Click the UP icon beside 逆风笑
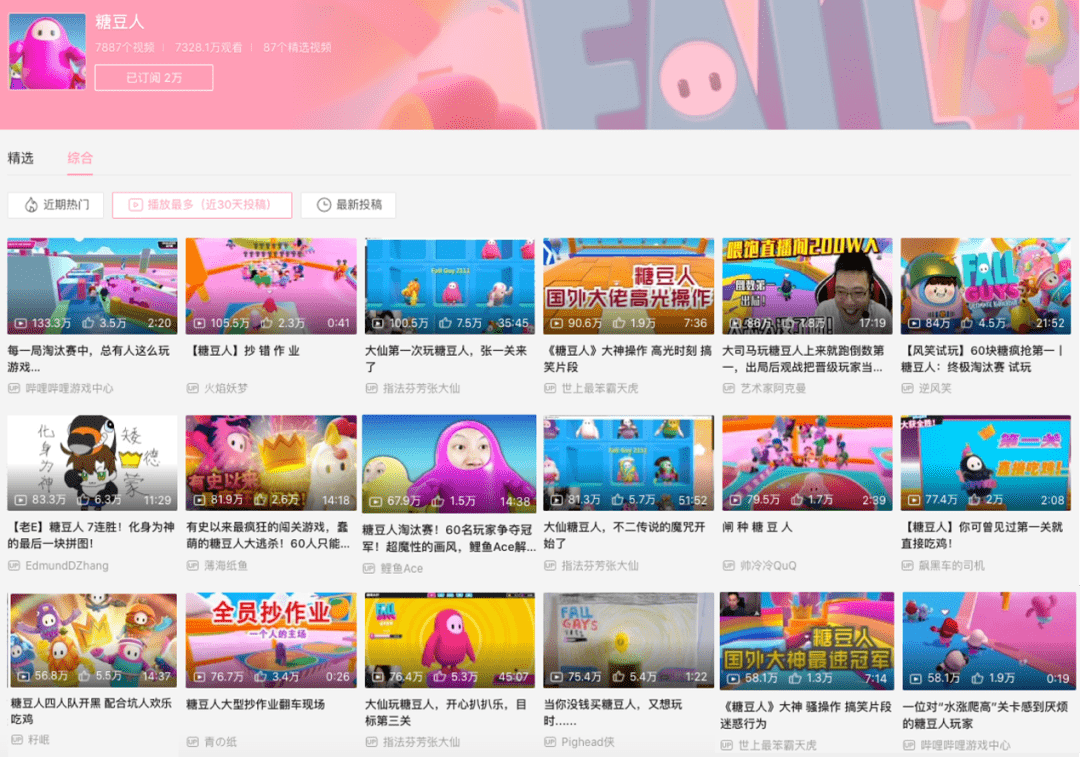The width and height of the screenshot is (1080, 757). [x=908, y=388]
